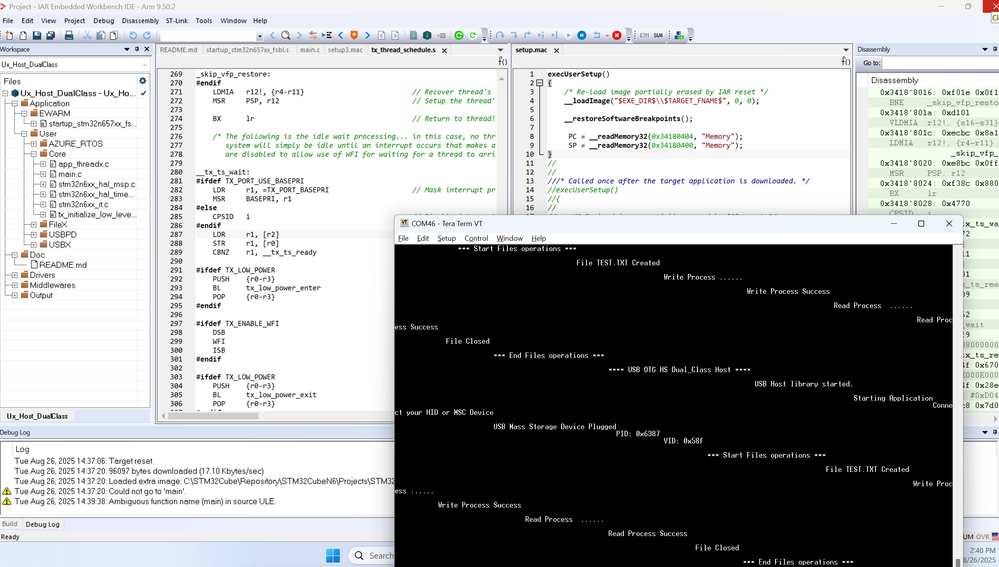Open the Ux_Host_DualClass configuration dropdown
The width and height of the screenshot is (999, 567).
click(143, 65)
